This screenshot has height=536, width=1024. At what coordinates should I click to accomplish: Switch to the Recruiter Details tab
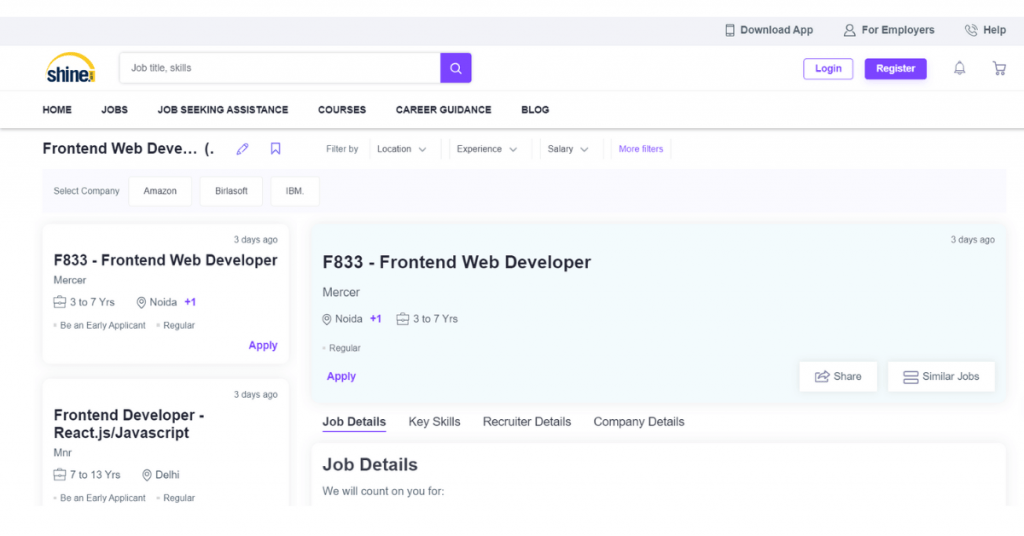pyautogui.click(x=526, y=422)
